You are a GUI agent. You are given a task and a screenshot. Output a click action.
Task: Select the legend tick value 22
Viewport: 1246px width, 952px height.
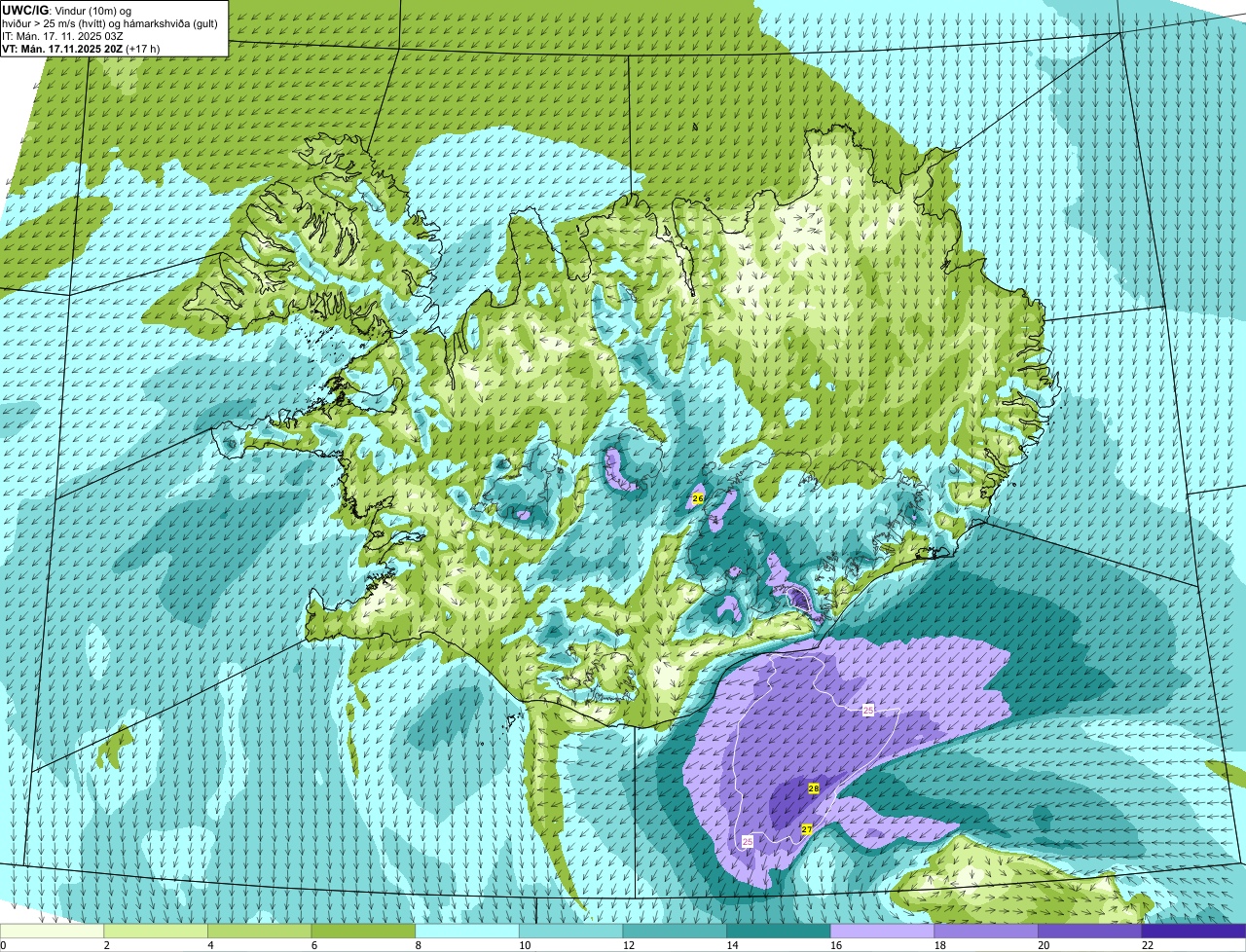pos(1148,945)
